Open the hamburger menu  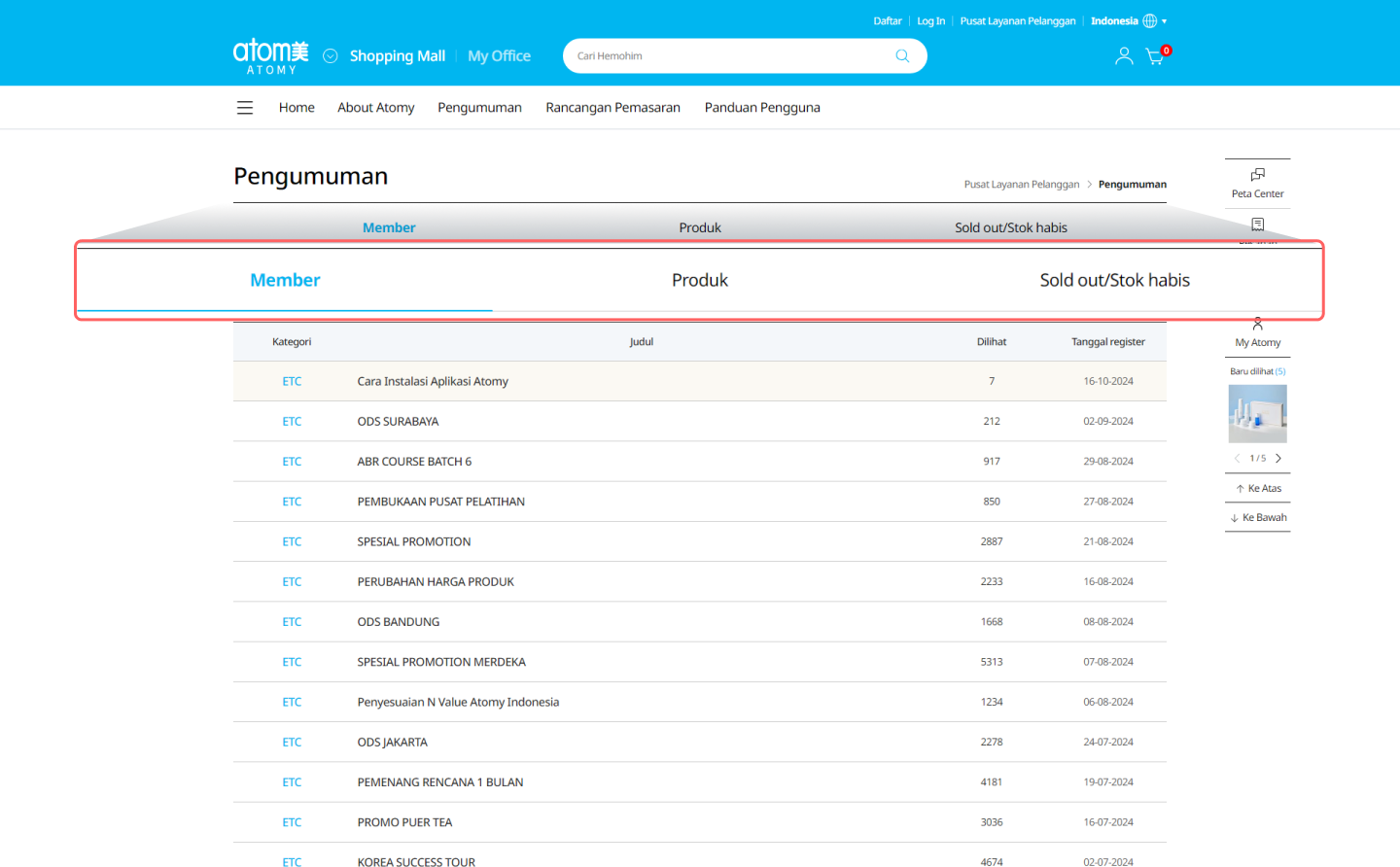245,108
